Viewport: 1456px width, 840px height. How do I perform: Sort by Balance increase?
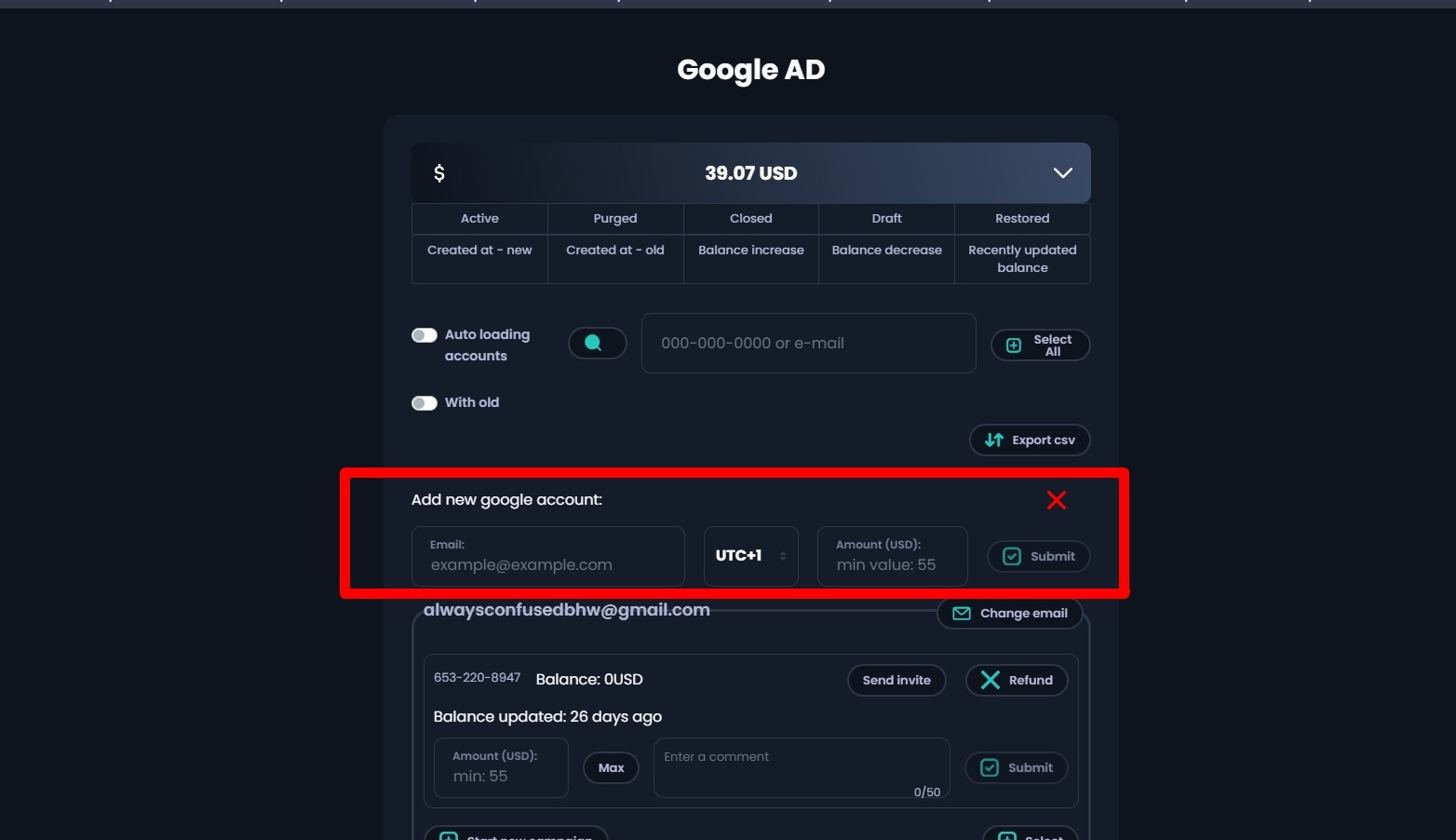coord(751,259)
